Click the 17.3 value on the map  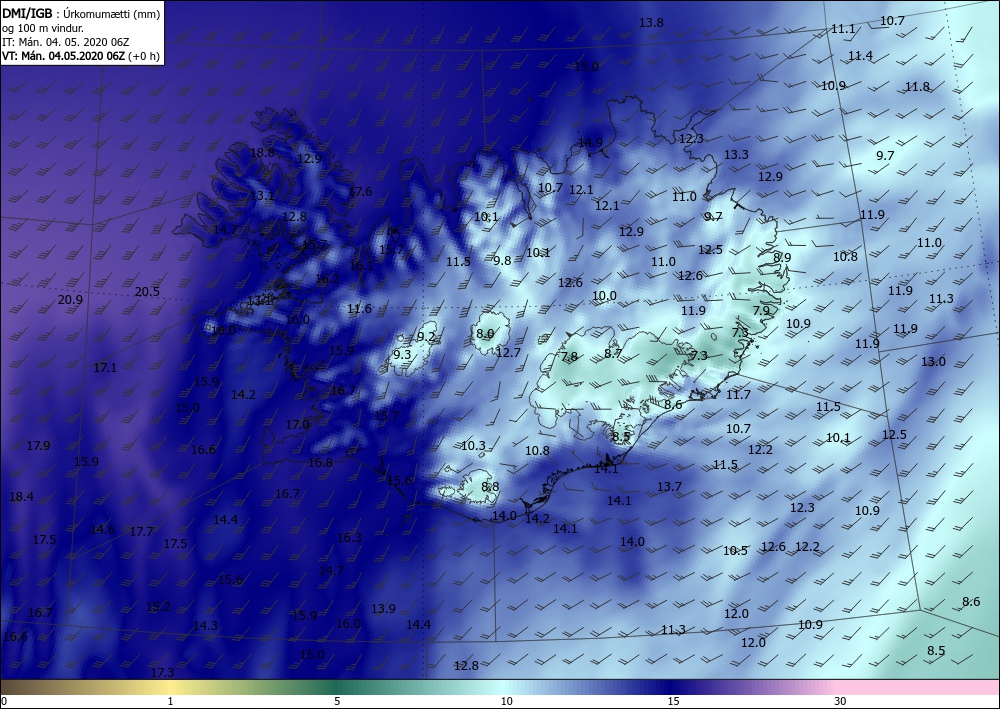163,672
